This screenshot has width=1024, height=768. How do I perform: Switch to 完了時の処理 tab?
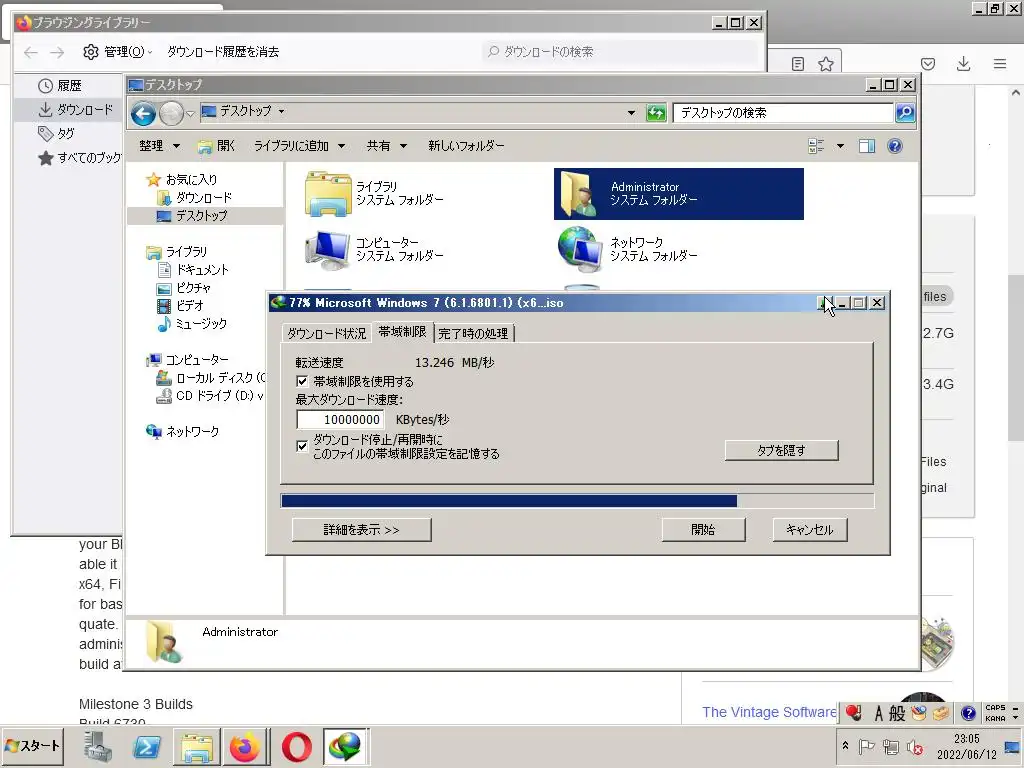473,333
